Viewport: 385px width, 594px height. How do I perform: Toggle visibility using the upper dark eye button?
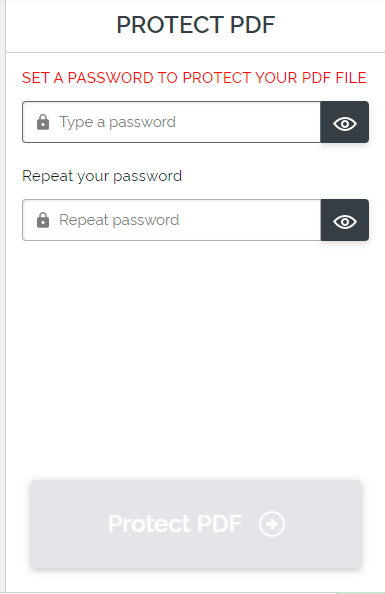[x=344, y=122]
